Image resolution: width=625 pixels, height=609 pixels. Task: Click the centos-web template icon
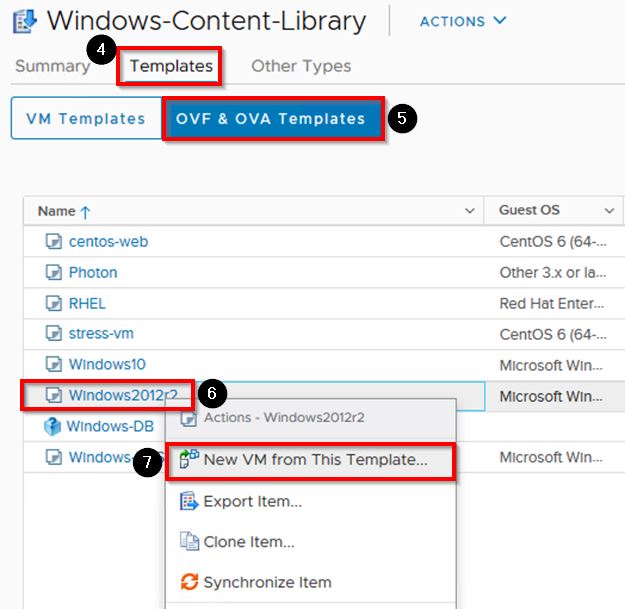(53, 242)
